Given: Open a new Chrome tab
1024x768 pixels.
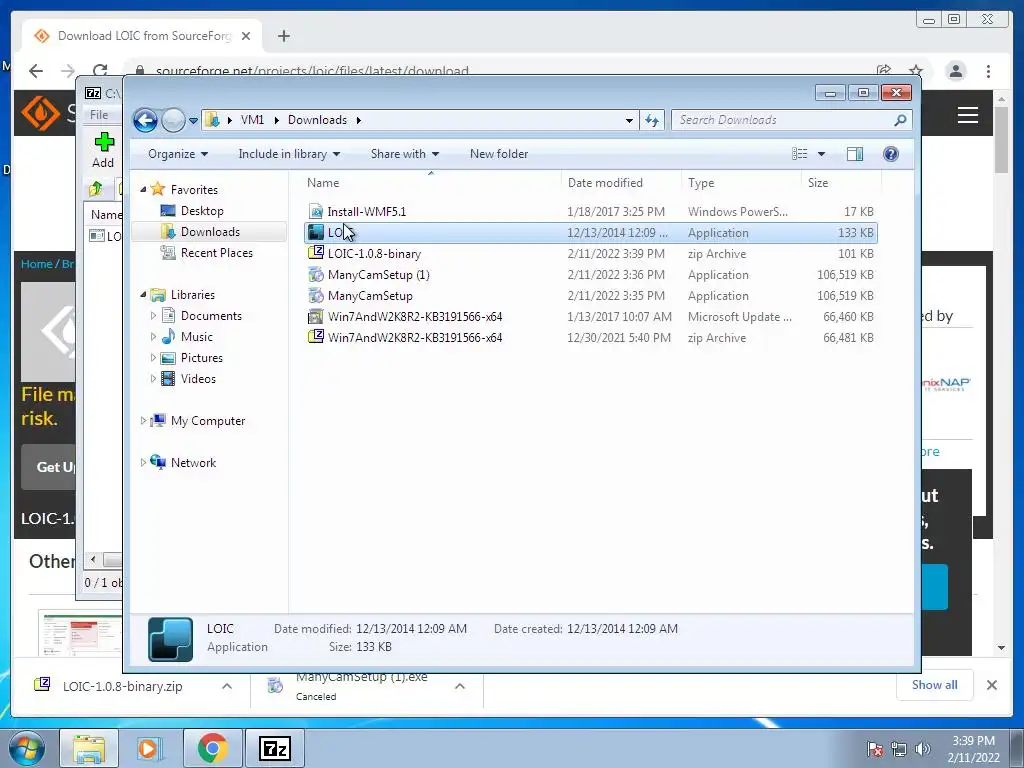Looking at the screenshot, I should point(283,36).
